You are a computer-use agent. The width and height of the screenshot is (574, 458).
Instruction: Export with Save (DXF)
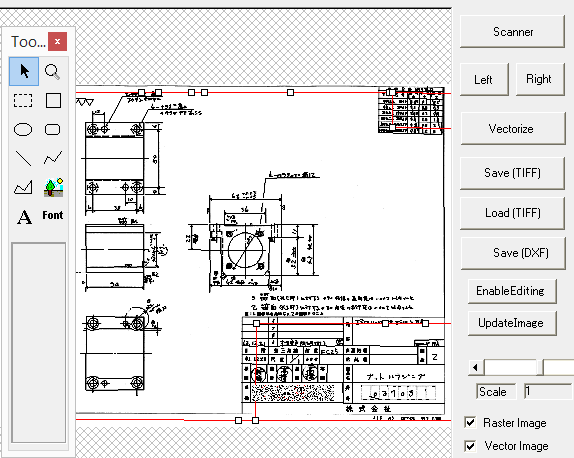[x=513, y=253]
